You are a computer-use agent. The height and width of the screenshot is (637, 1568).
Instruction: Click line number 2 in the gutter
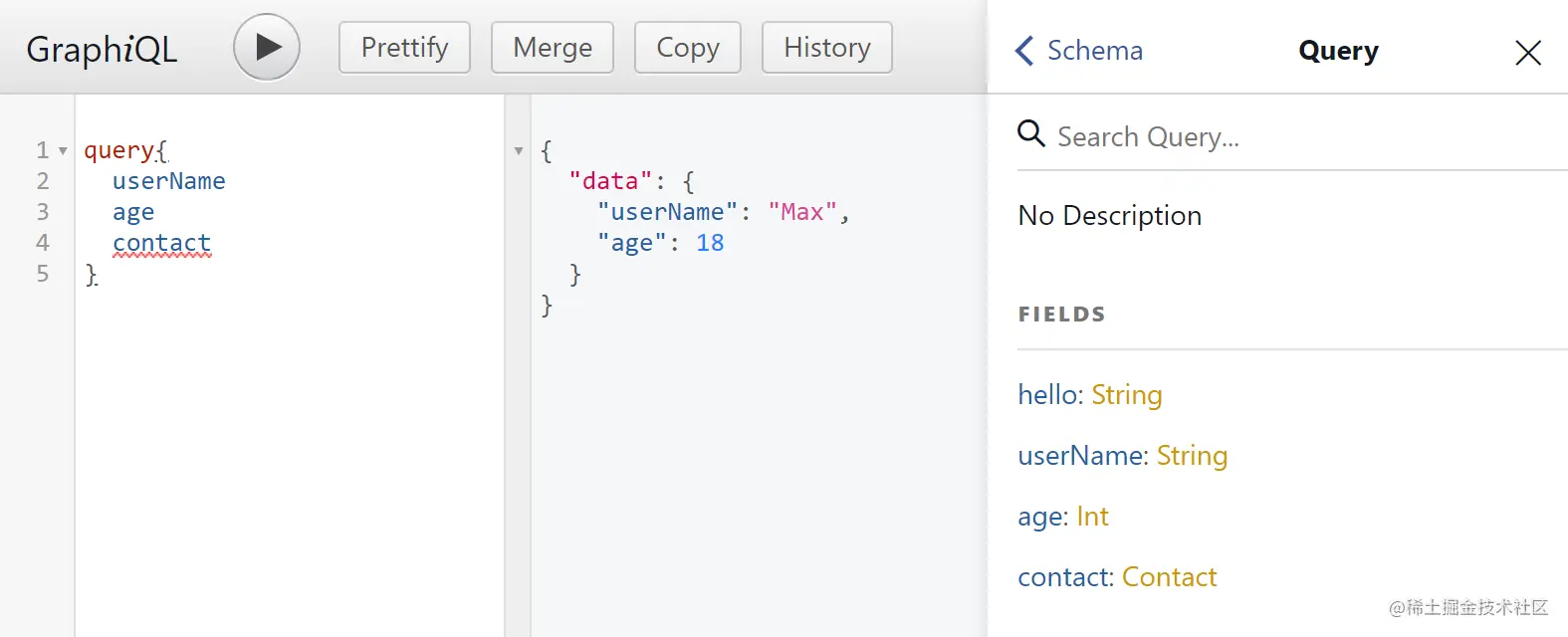pyautogui.click(x=43, y=181)
